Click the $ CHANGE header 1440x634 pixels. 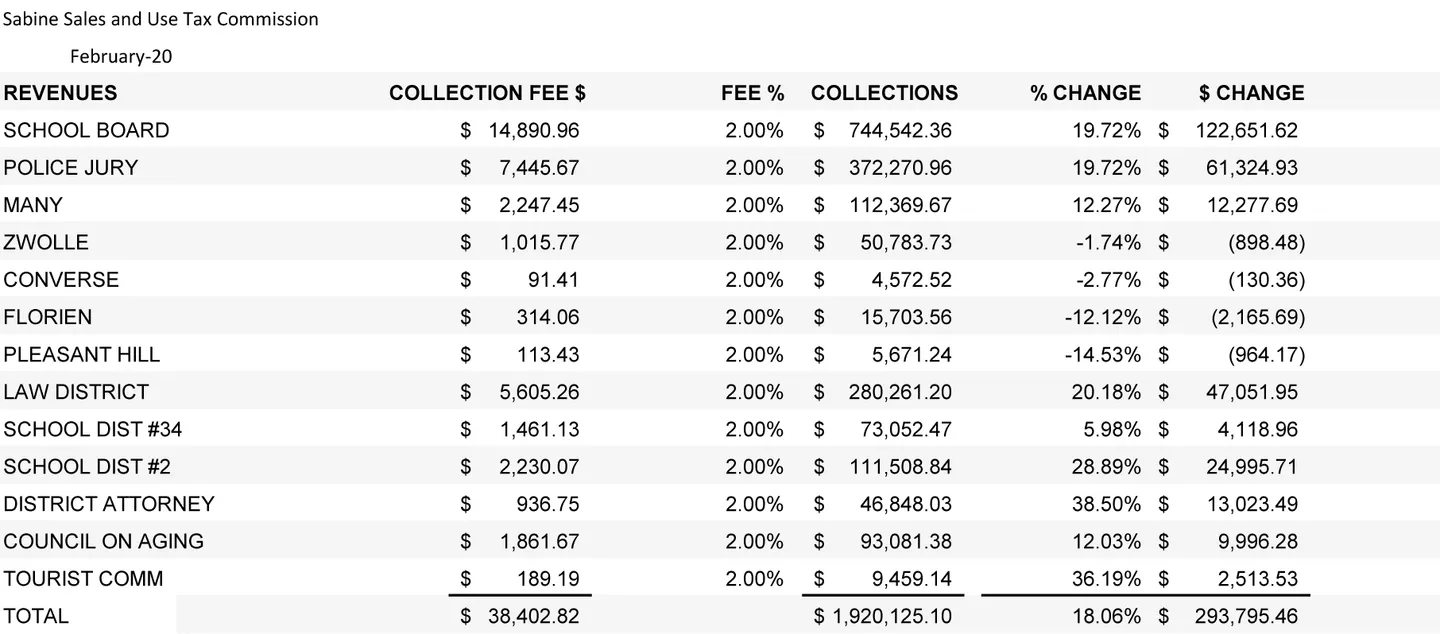point(1251,93)
